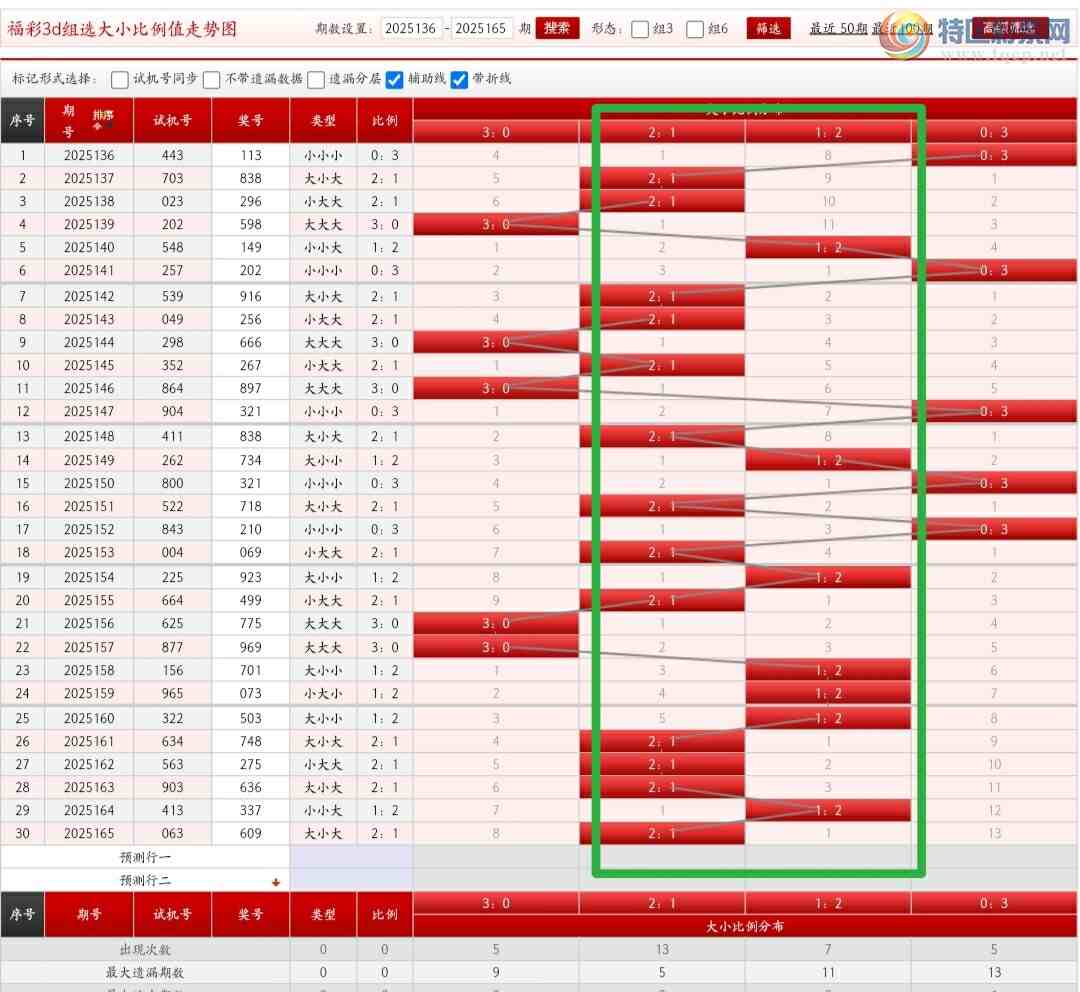Click the 预测行一 prediction cell under 类型

tap(323, 857)
